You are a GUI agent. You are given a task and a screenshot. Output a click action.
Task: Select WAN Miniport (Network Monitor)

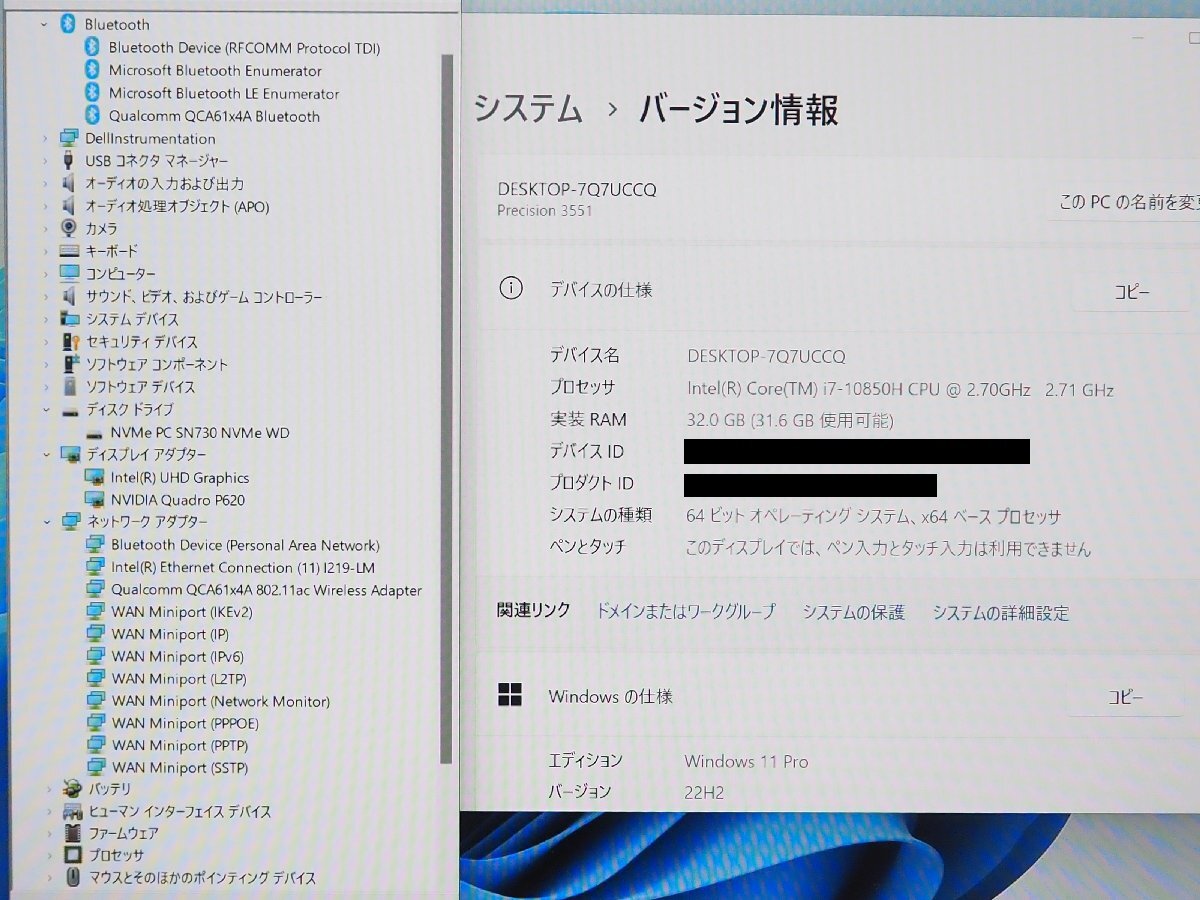[x=220, y=701]
